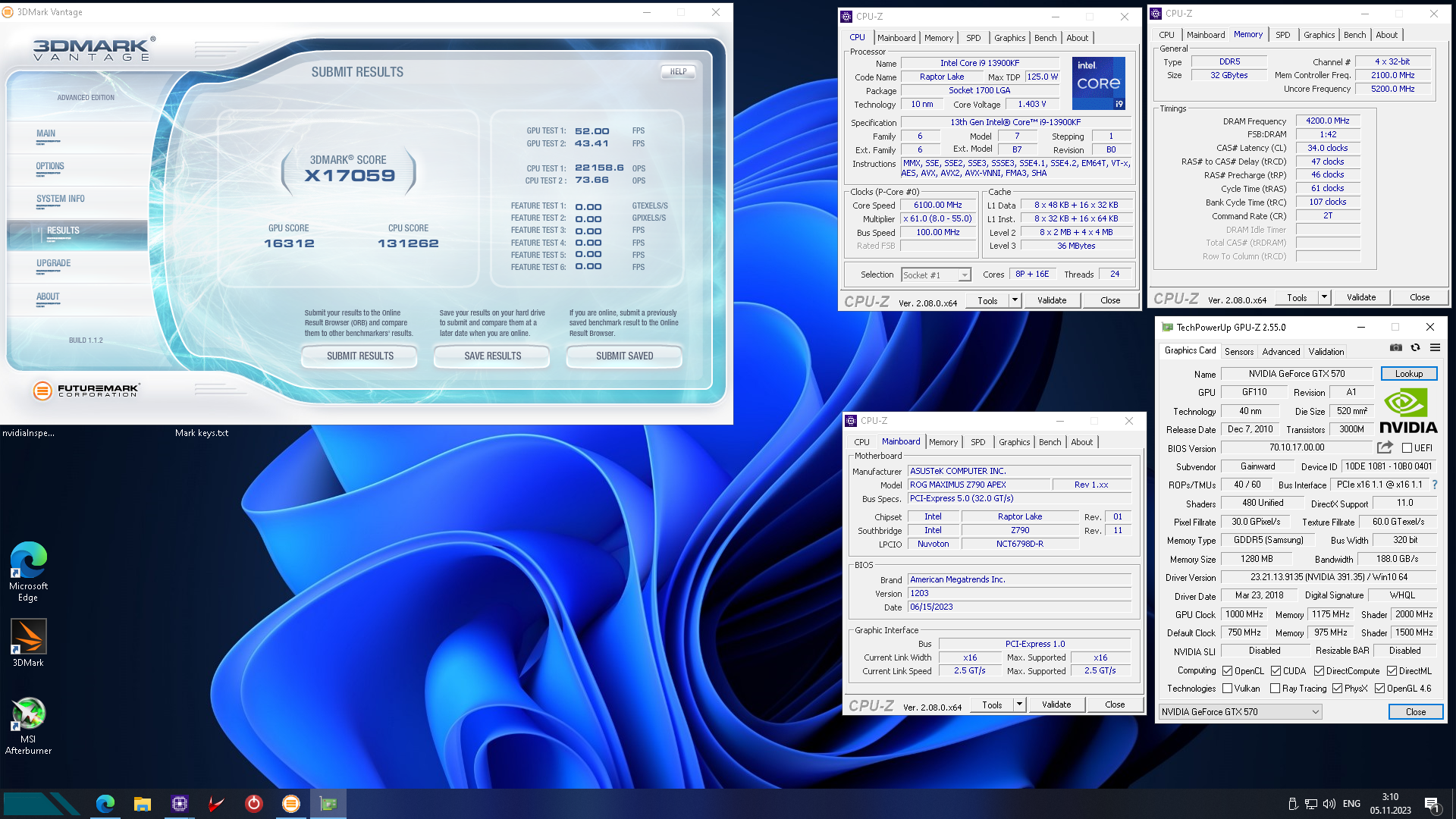Click the Lookup button in GPU-Z
Image resolution: width=1456 pixels, height=819 pixels.
tap(1408, 374)
